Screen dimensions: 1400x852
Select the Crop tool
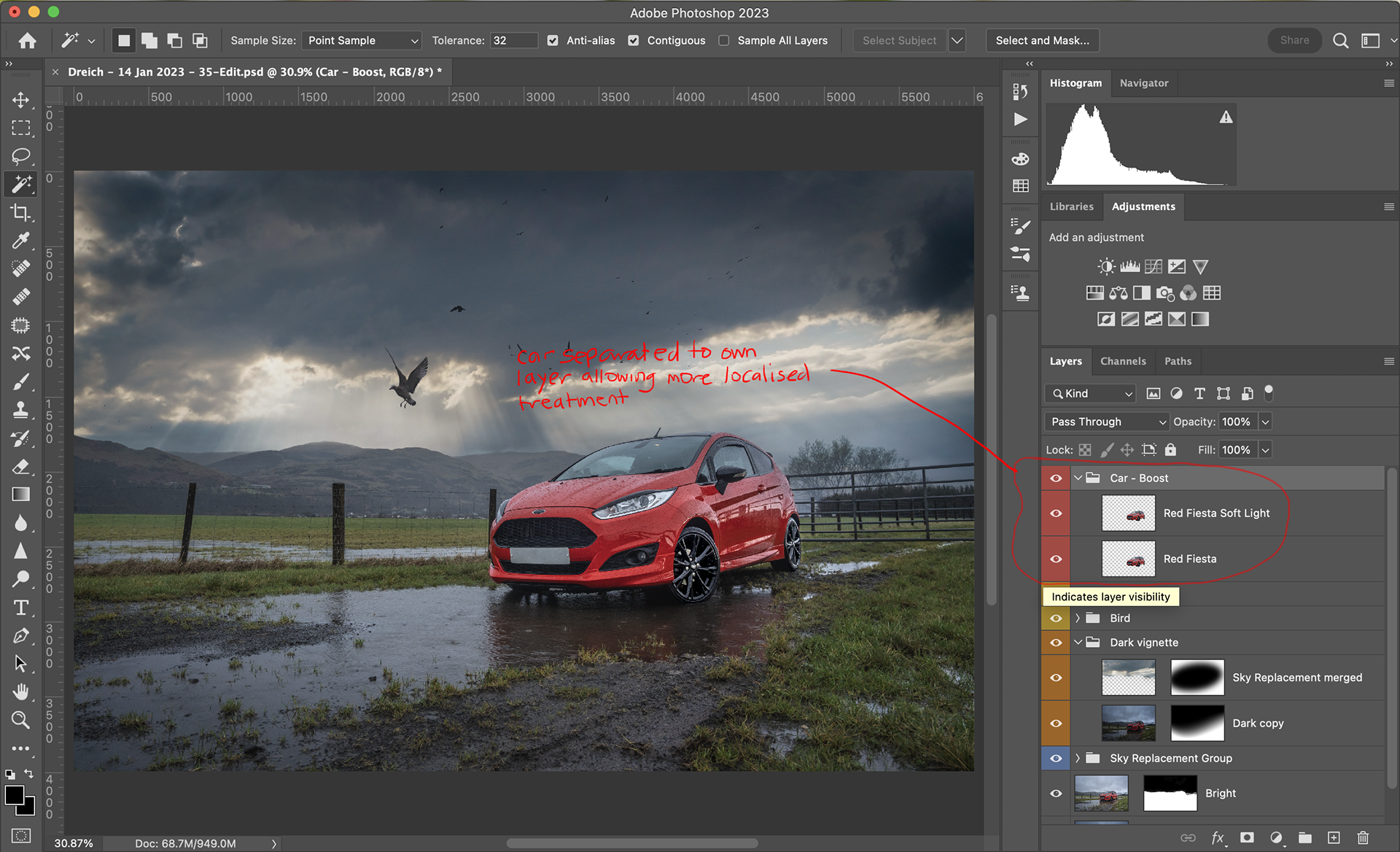20,212
